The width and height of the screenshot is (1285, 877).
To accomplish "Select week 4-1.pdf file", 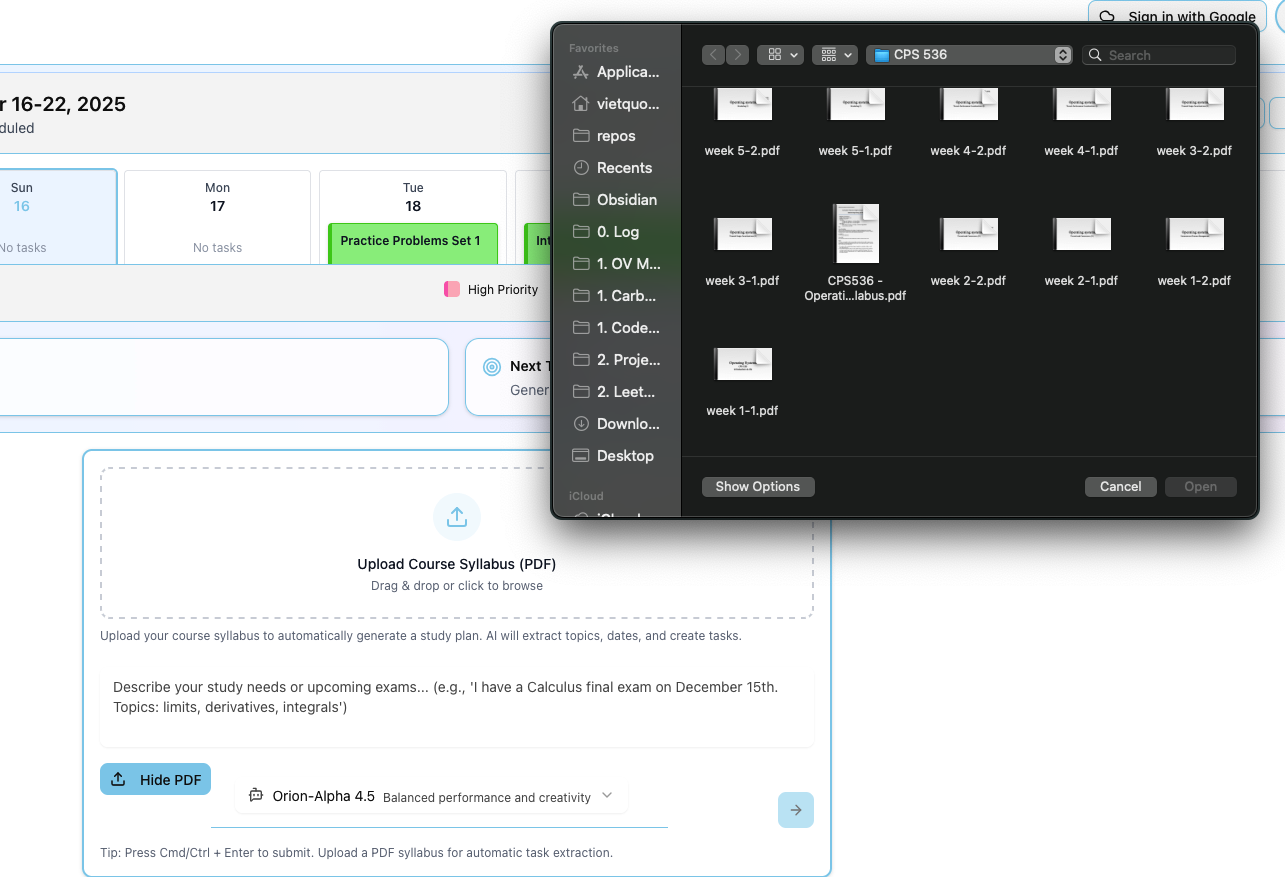I will point(1081,122).
